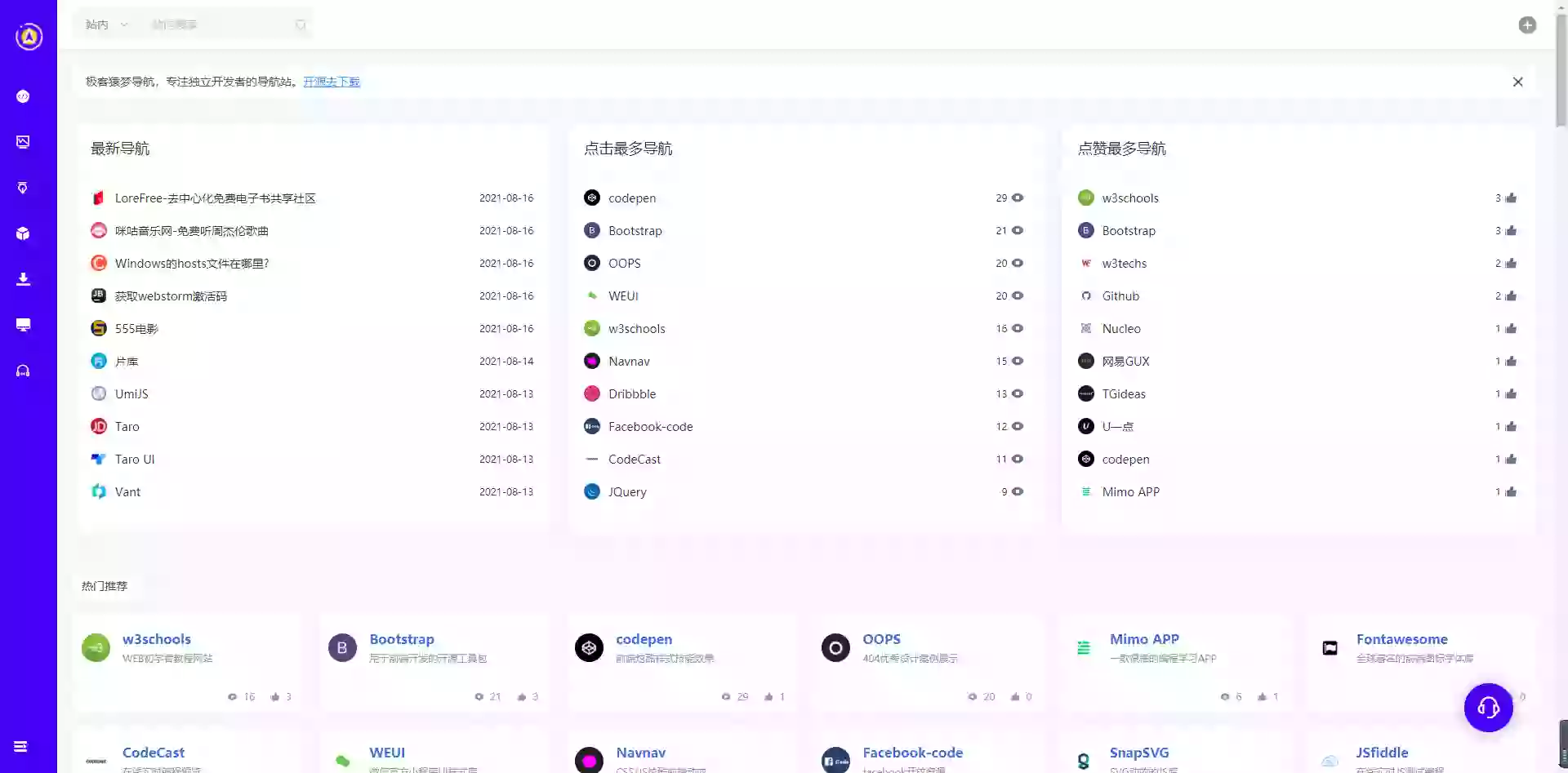The width and height of the screenshot is (1568, 773).
Task: Click the eye icon next to codepen views
Action: pyautogui.click(x=1018, y=198)
